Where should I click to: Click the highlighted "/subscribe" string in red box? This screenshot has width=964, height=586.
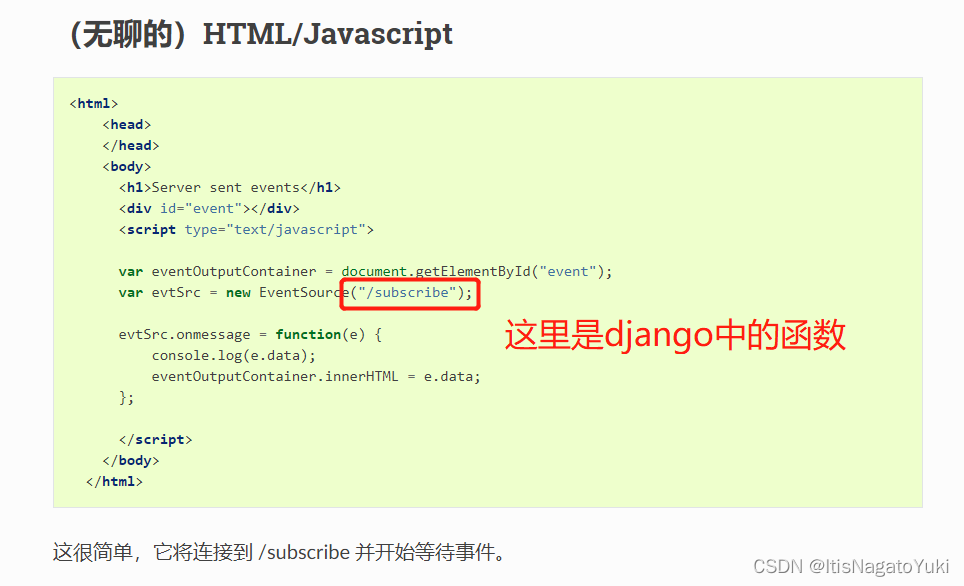[410, 292]
